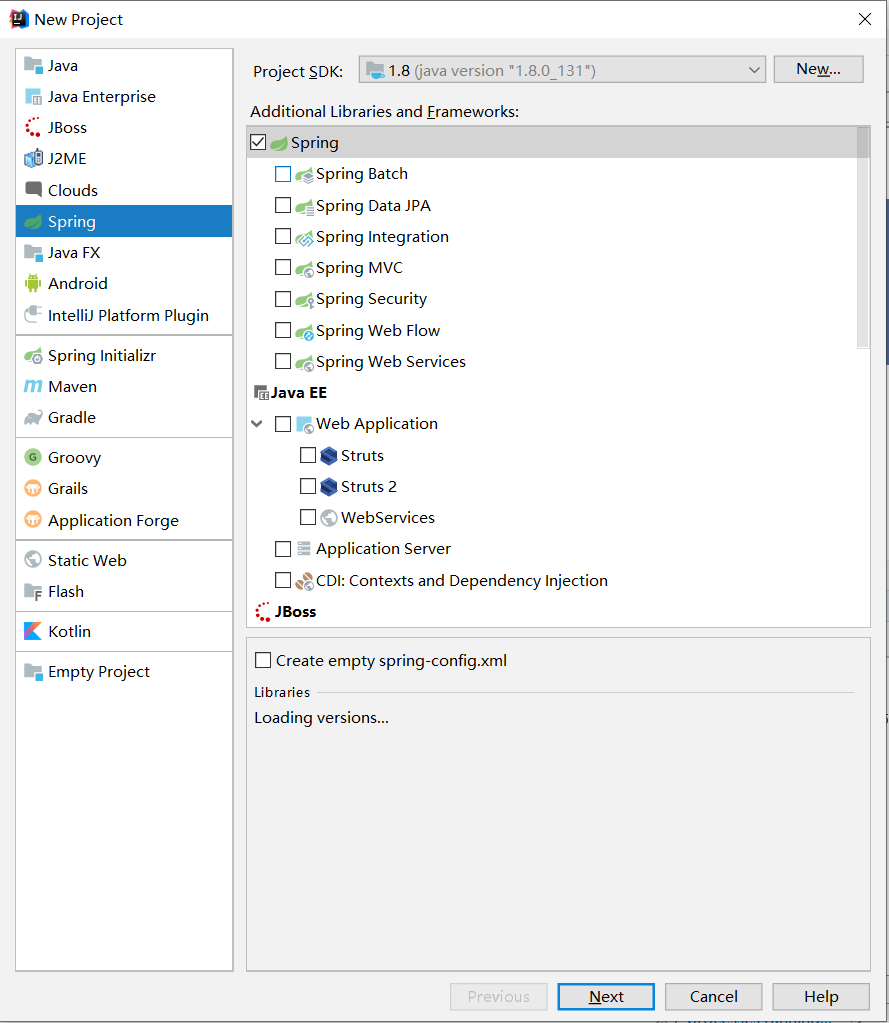Click the CDI beans icon

(x=304, y=581)
